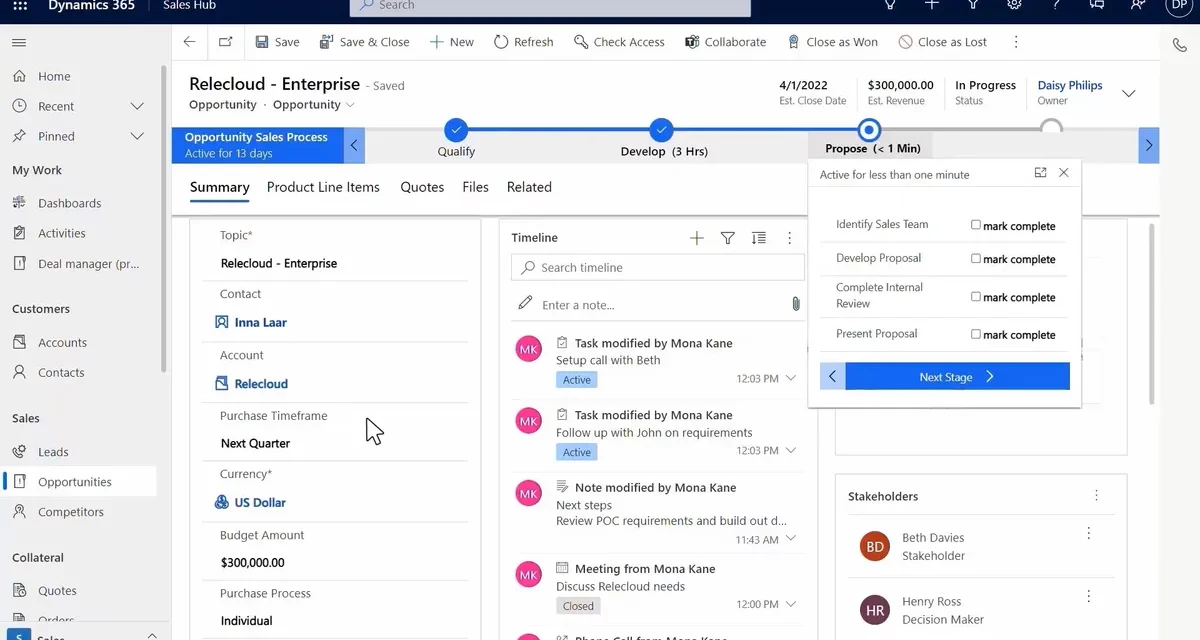Click the Search timeline field
Viewport: 1200px width, 640px height.
click(658, 267)
